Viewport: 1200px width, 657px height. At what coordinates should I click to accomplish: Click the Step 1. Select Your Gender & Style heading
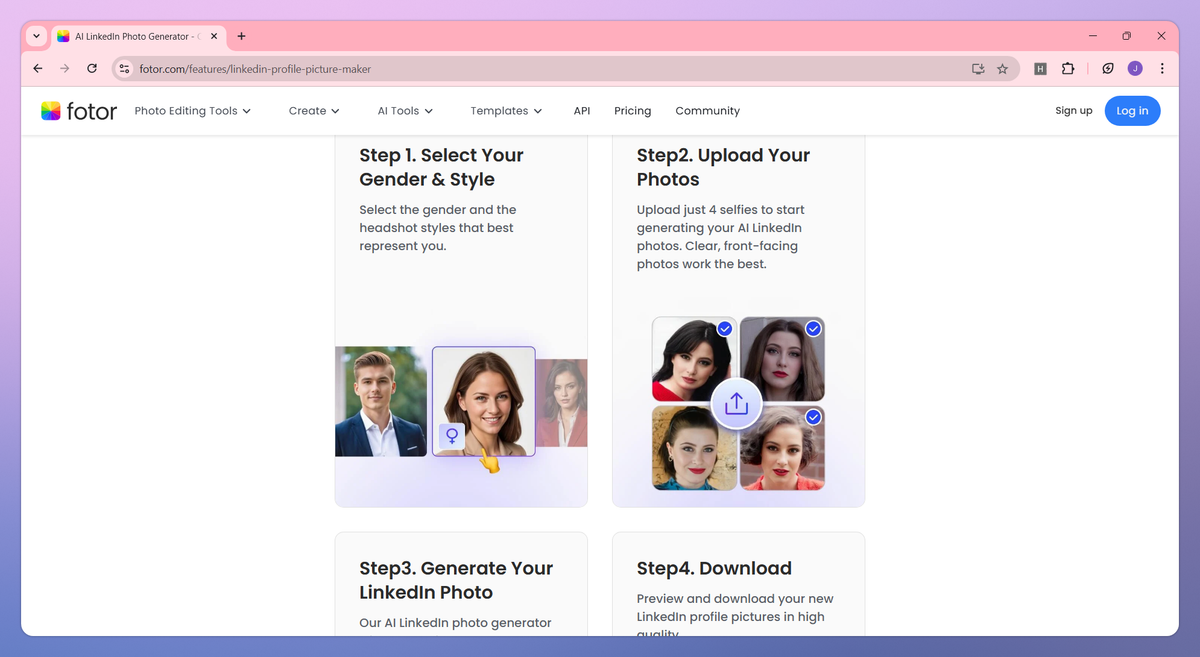[442, 167]
